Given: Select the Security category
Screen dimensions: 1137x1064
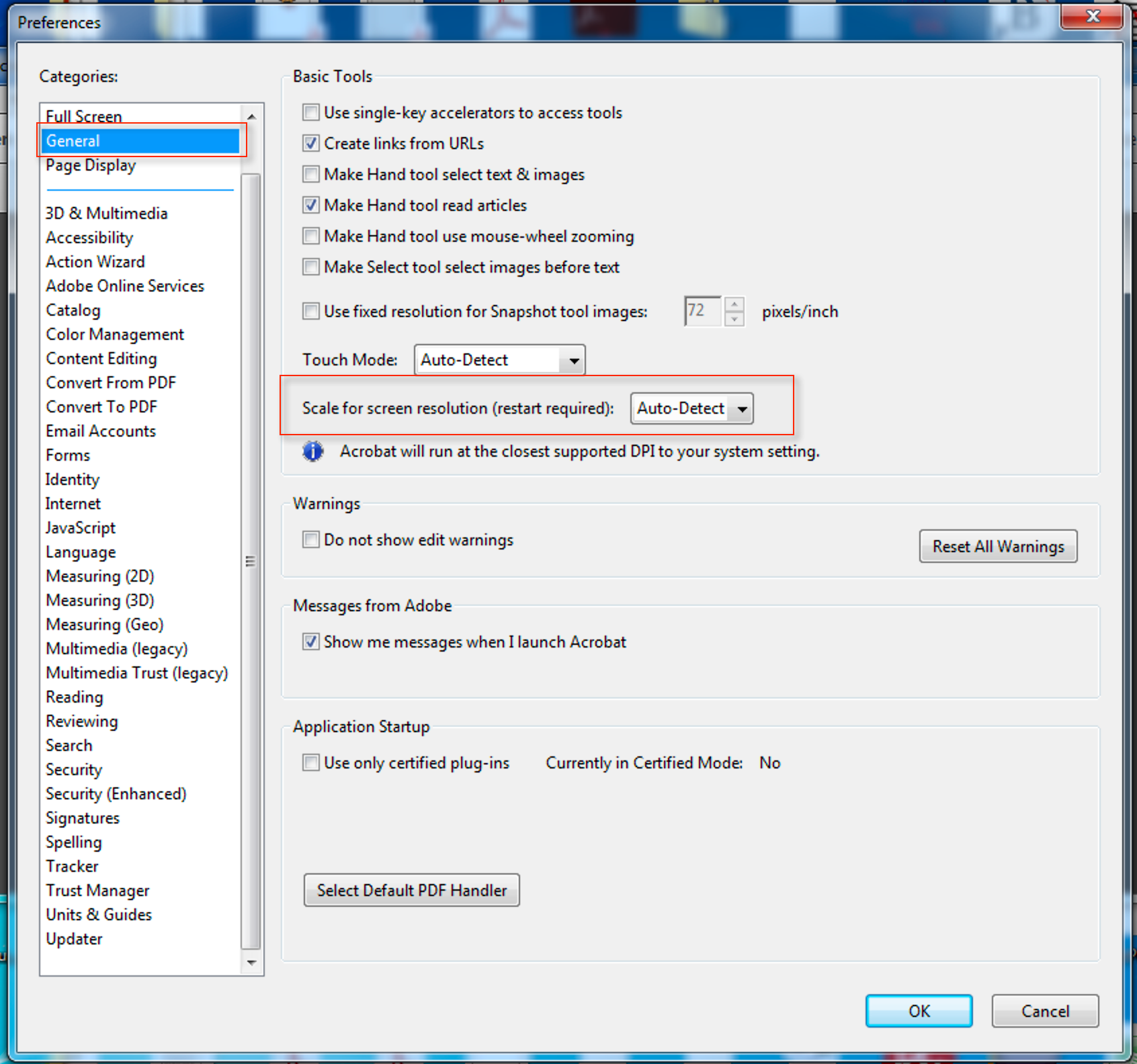Looking at the screenshot, I should pyautogui.click(x=74, y=769).
